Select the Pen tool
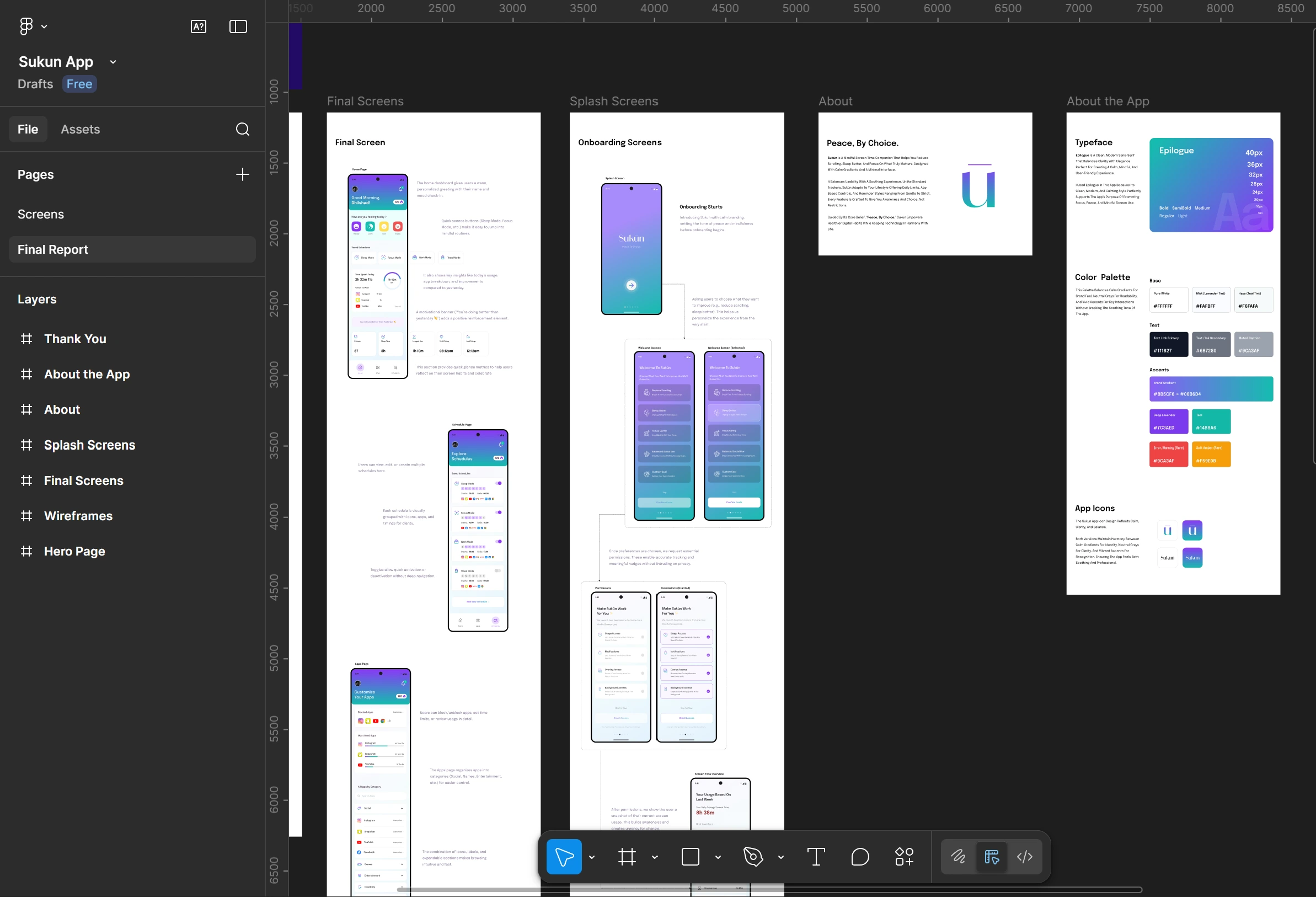1316x897 pixels. 752,857
